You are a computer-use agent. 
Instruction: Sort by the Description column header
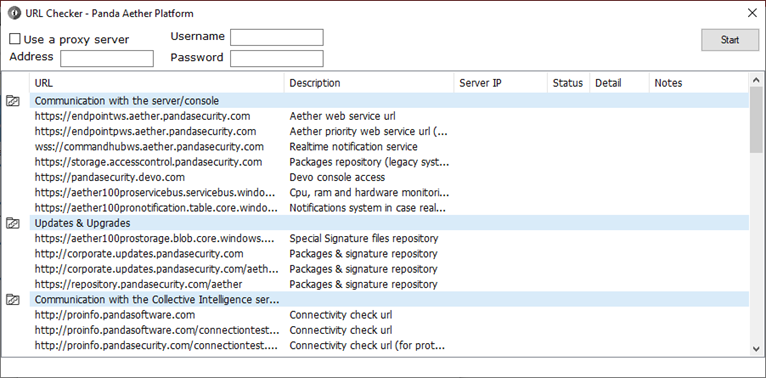point(369,83)
